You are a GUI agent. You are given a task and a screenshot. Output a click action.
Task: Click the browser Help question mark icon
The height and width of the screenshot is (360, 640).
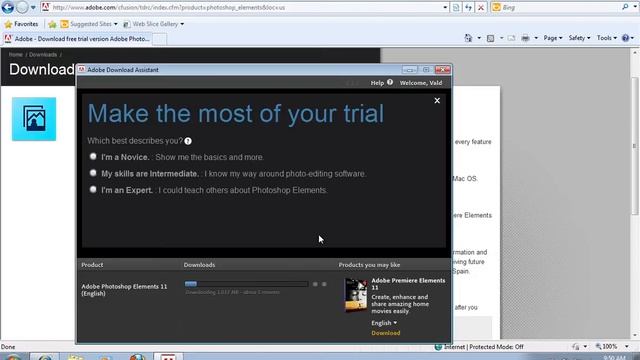click(625, 38)
